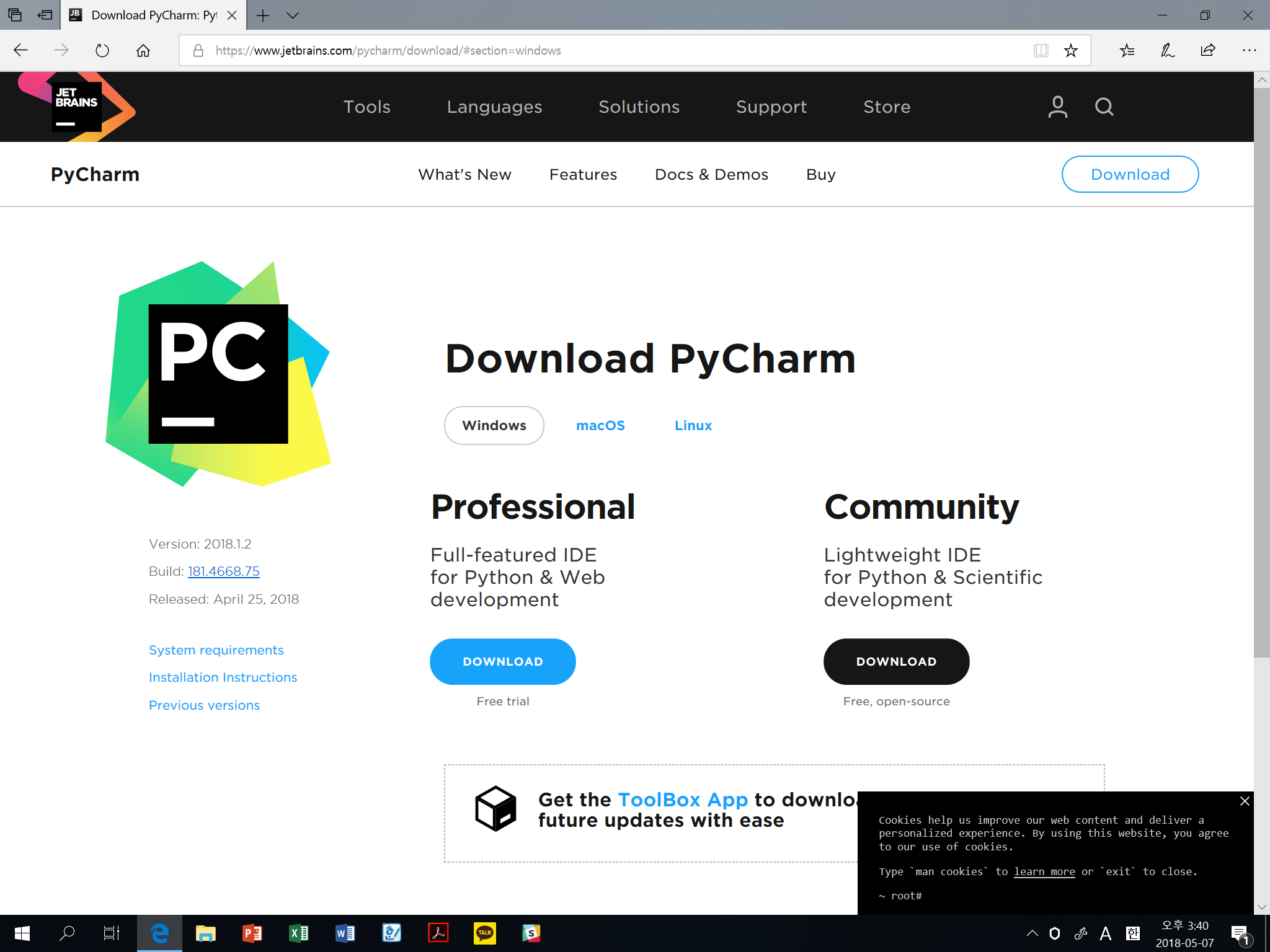This screenshot has width=1270, height=952.
Task: Click the JetBrains logo
Action: click(76, 107)
